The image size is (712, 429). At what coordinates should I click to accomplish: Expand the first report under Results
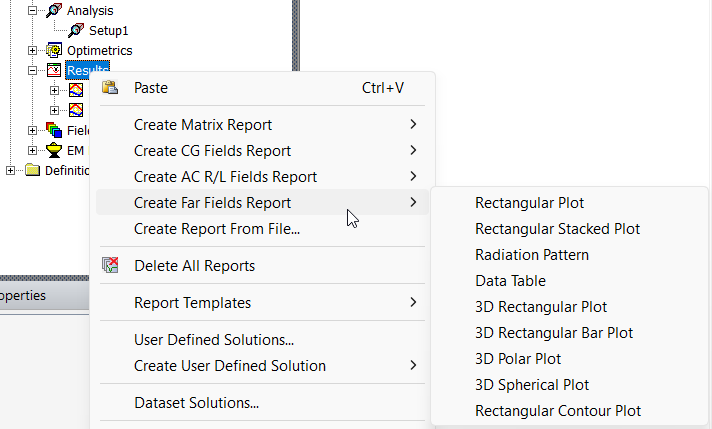point(54,90)
